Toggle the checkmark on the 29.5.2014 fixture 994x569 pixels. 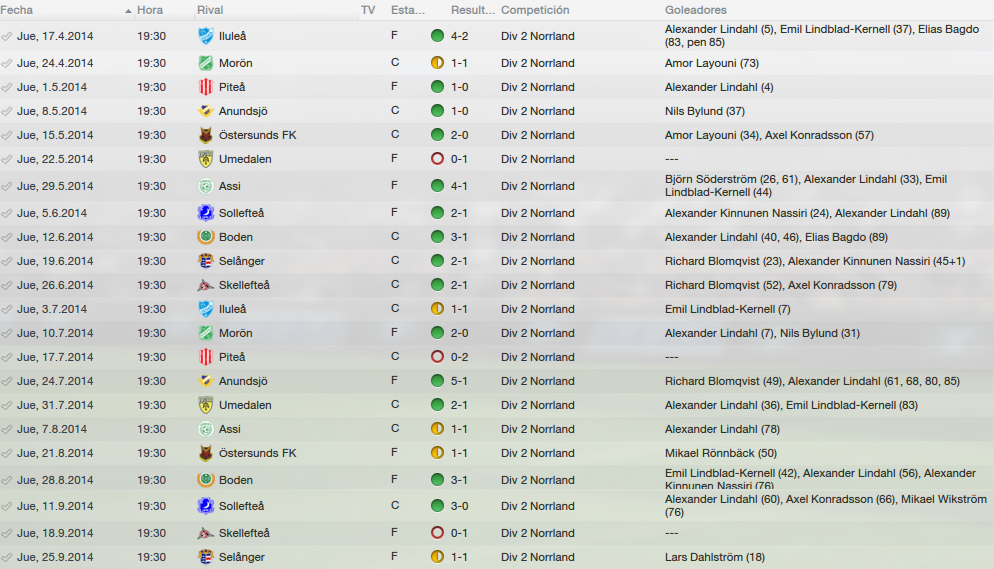tap(7, 186)
